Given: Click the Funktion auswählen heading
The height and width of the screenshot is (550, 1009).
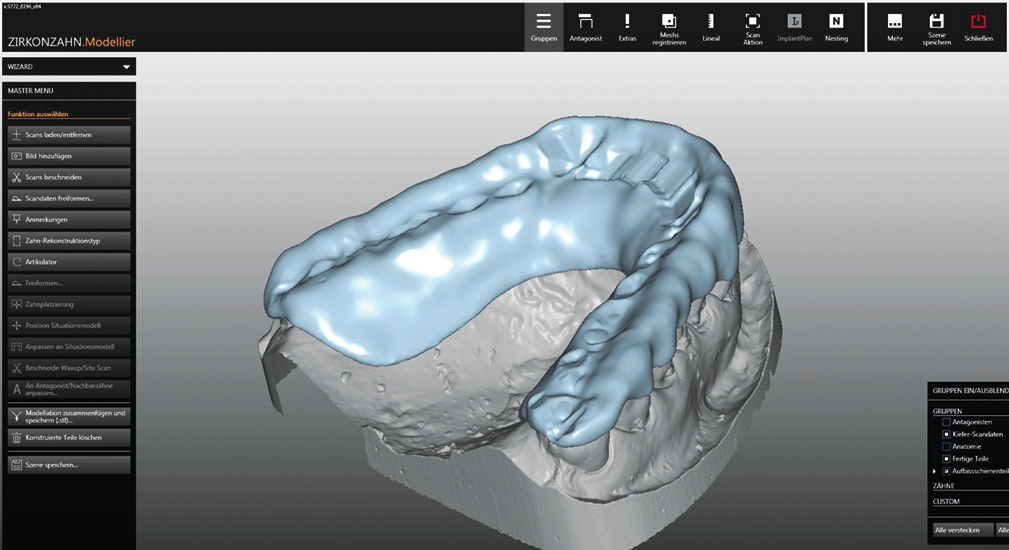Looking at the screenshot, I should click(x=38, y=114).
